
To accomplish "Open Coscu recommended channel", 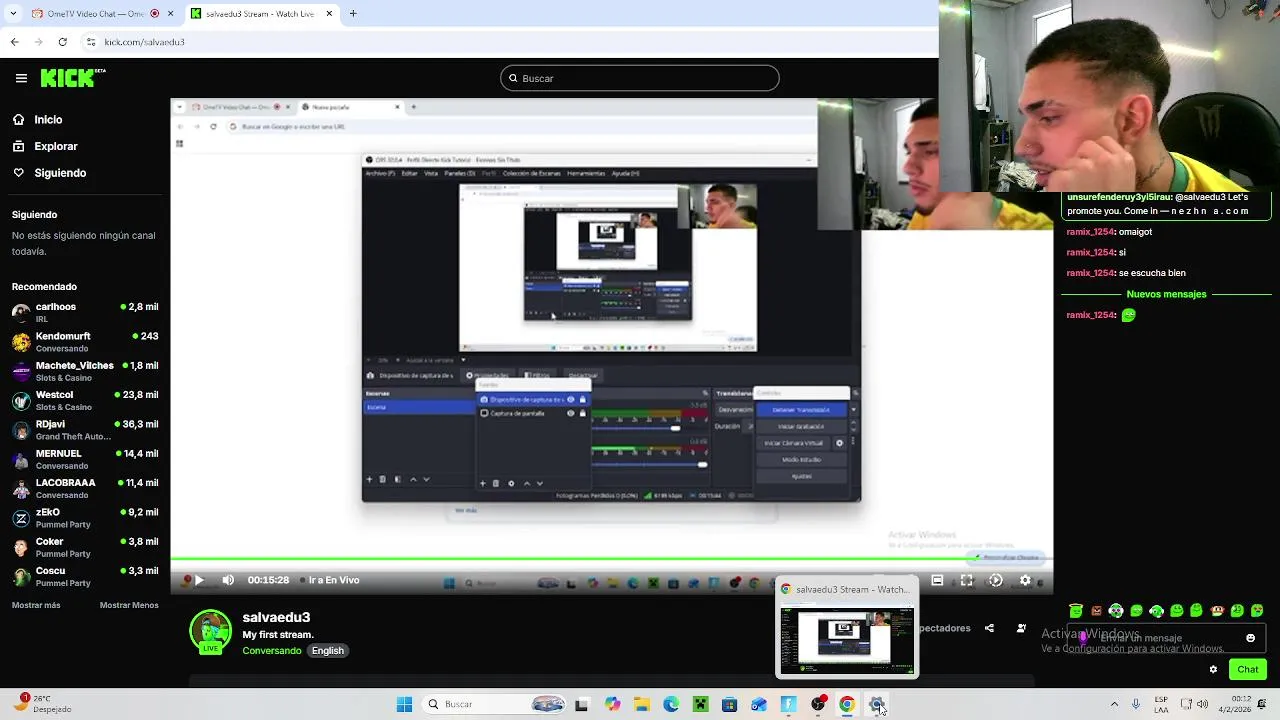I will pos(85,576).
